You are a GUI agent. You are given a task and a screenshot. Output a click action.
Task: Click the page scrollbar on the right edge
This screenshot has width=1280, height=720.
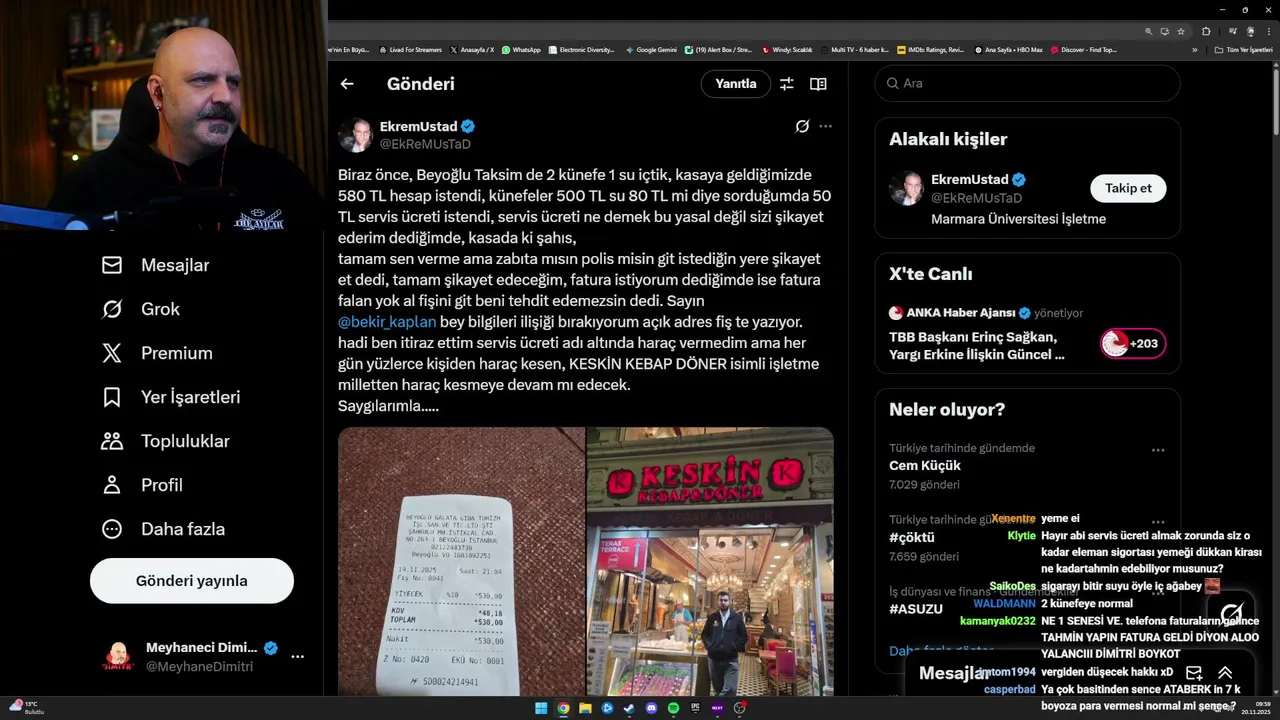tap(1276, 100)
